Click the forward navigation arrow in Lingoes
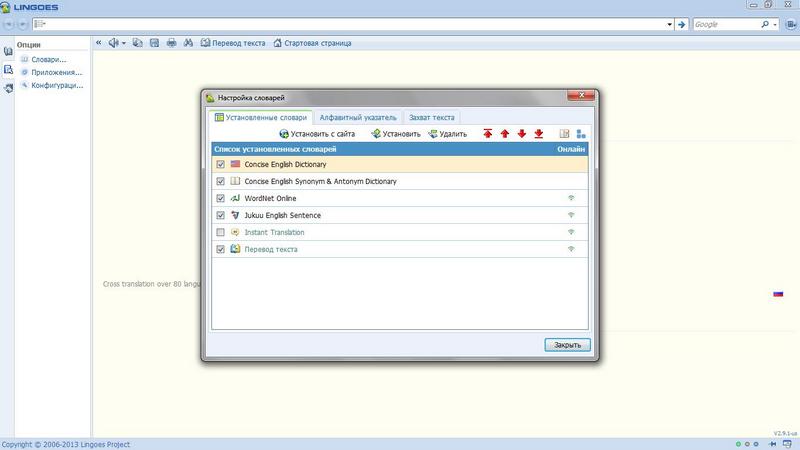 click(22, 24)
